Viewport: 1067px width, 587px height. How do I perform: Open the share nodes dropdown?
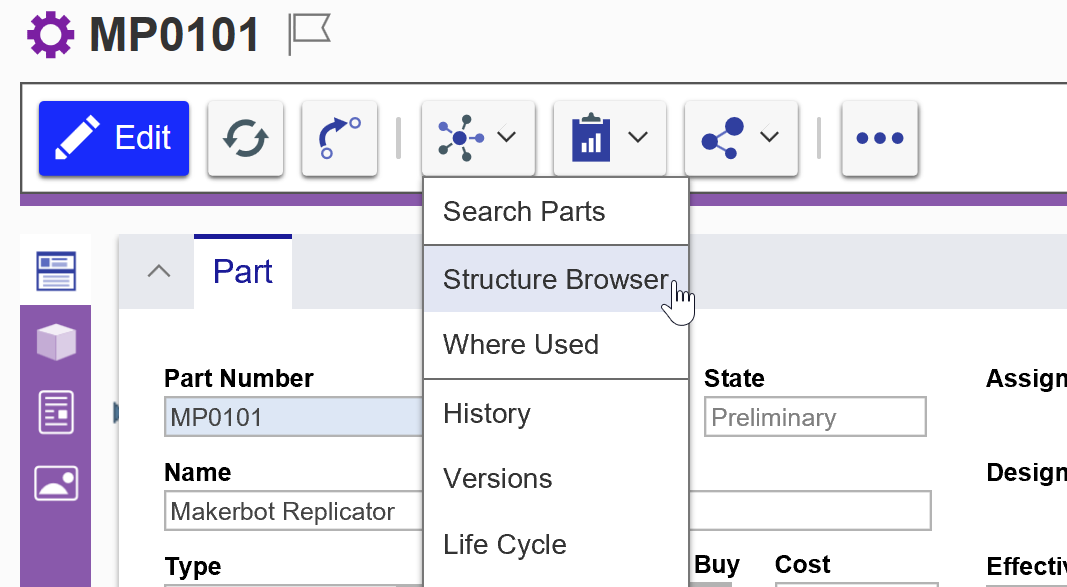(740, 138)
